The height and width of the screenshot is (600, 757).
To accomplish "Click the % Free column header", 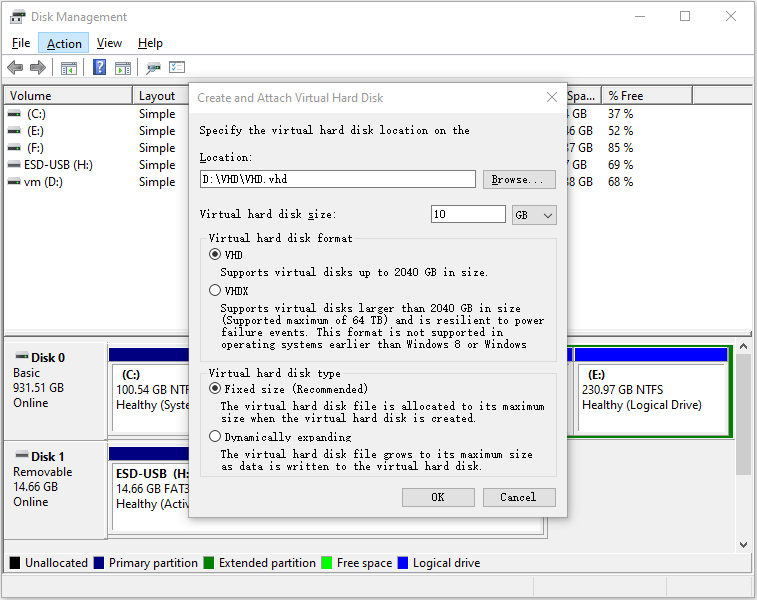I will pos(647,96).
